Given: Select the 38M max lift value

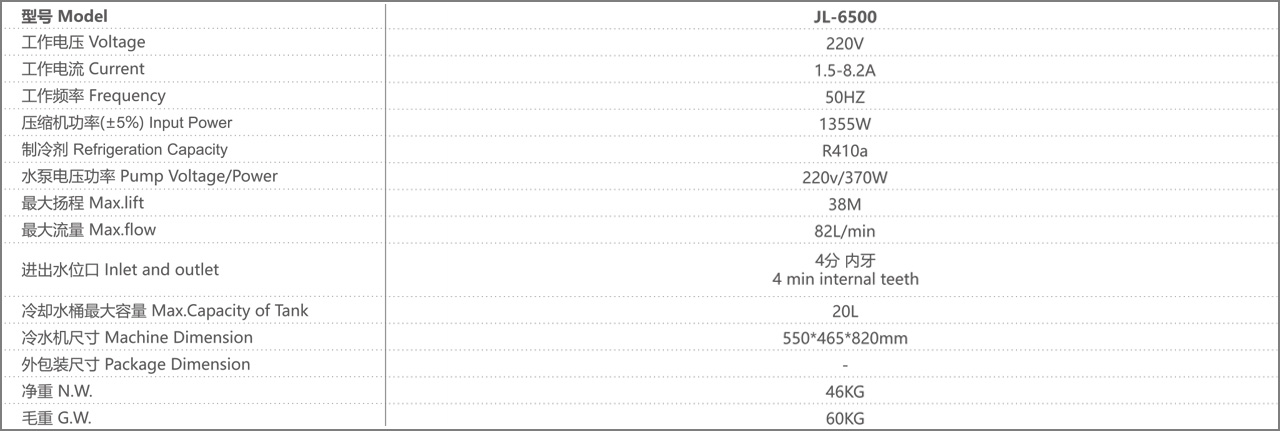Looking at the screenshot, I should pos(845,204).
